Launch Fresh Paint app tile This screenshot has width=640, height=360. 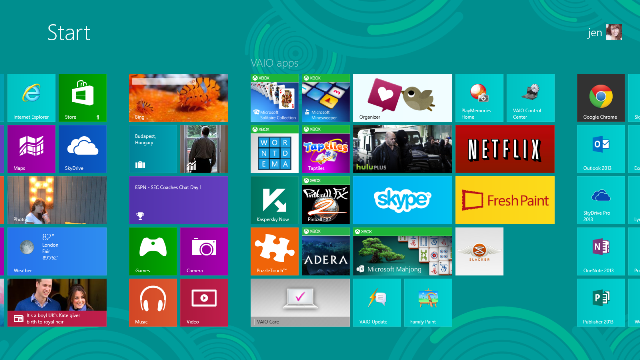pos(505,200)
